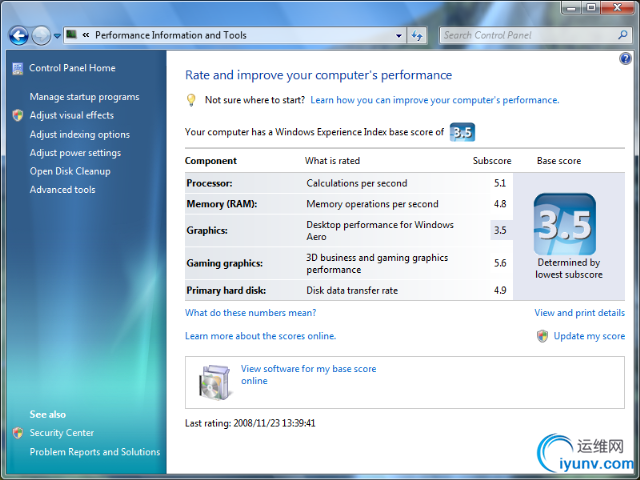Click Memory subscore 4.8
This screenshot has width=640, height=480.
click(x=500, y=204)
